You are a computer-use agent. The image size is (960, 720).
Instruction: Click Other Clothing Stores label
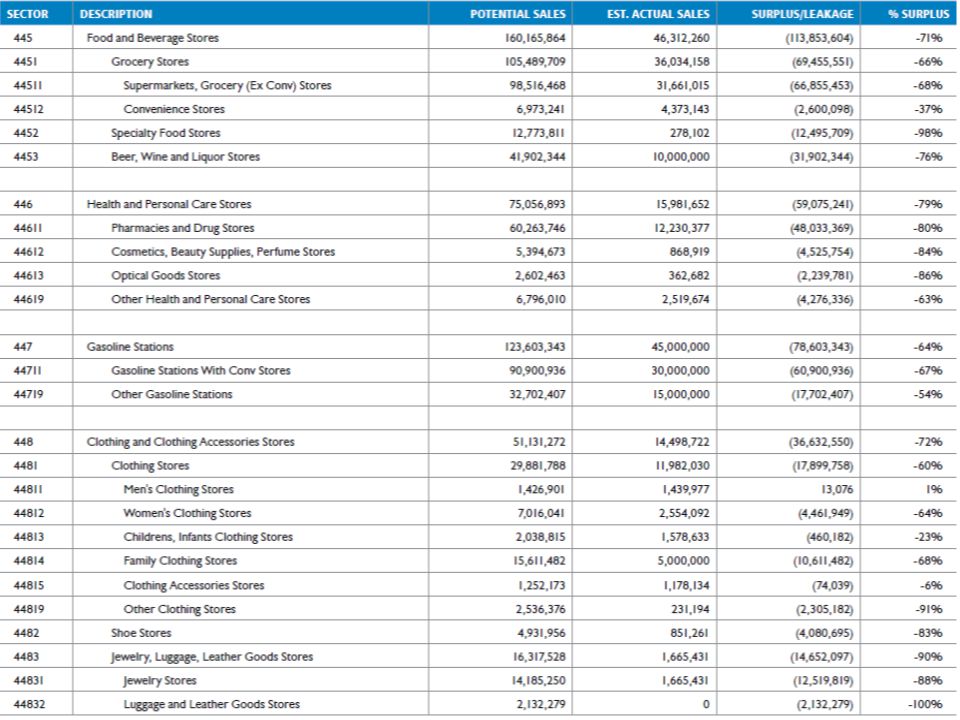click(x=179, y=609)
